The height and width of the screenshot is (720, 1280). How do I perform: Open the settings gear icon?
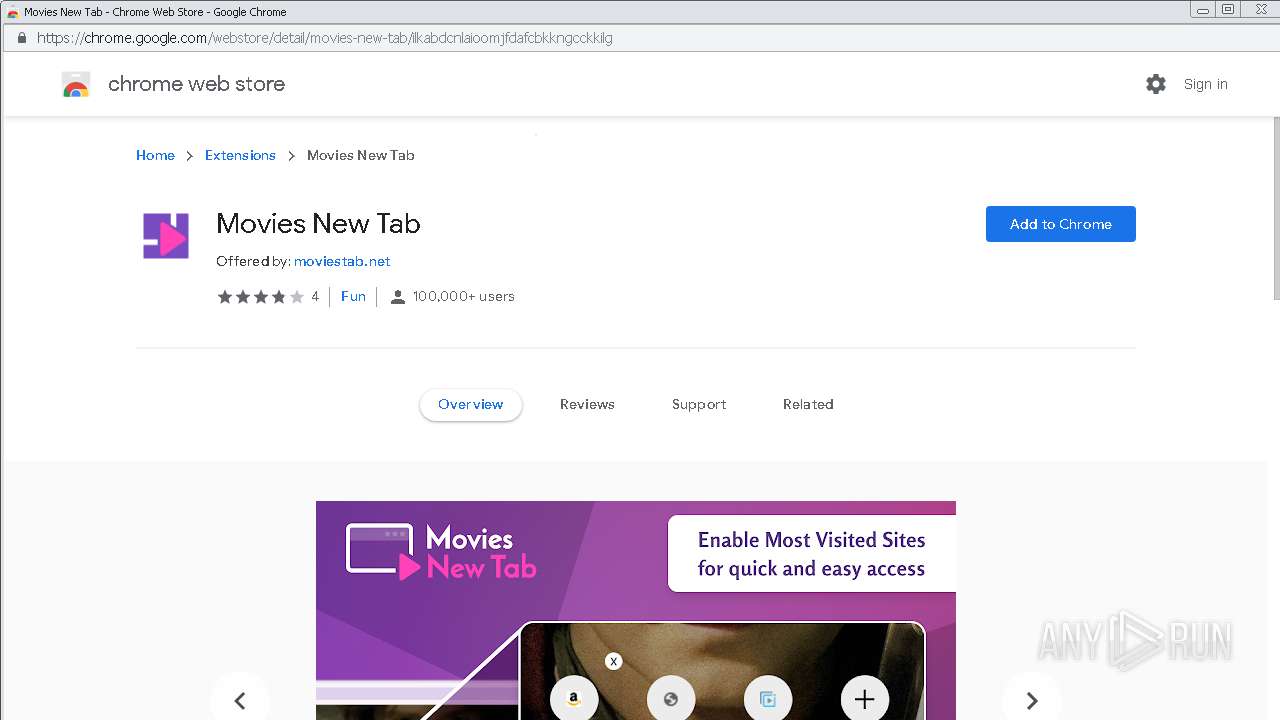tap(1156, 84)
